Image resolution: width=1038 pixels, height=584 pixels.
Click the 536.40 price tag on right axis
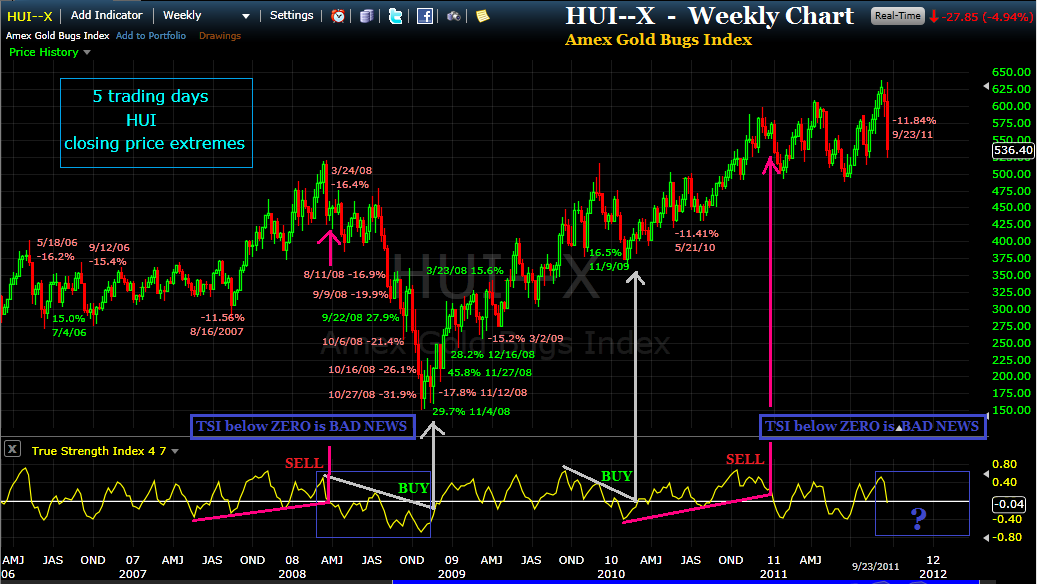(1012, 150)
